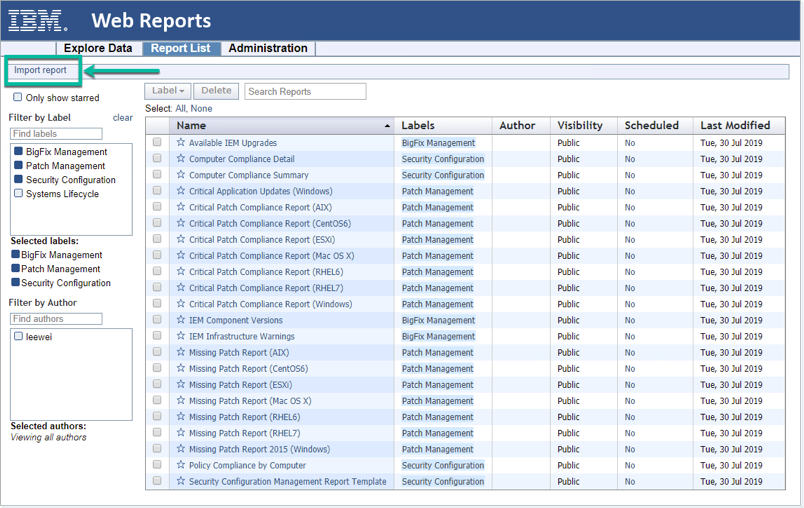Remove Patch Management from selected labels
The width and height of the screenshot is (804, 508).
[15, 268]
